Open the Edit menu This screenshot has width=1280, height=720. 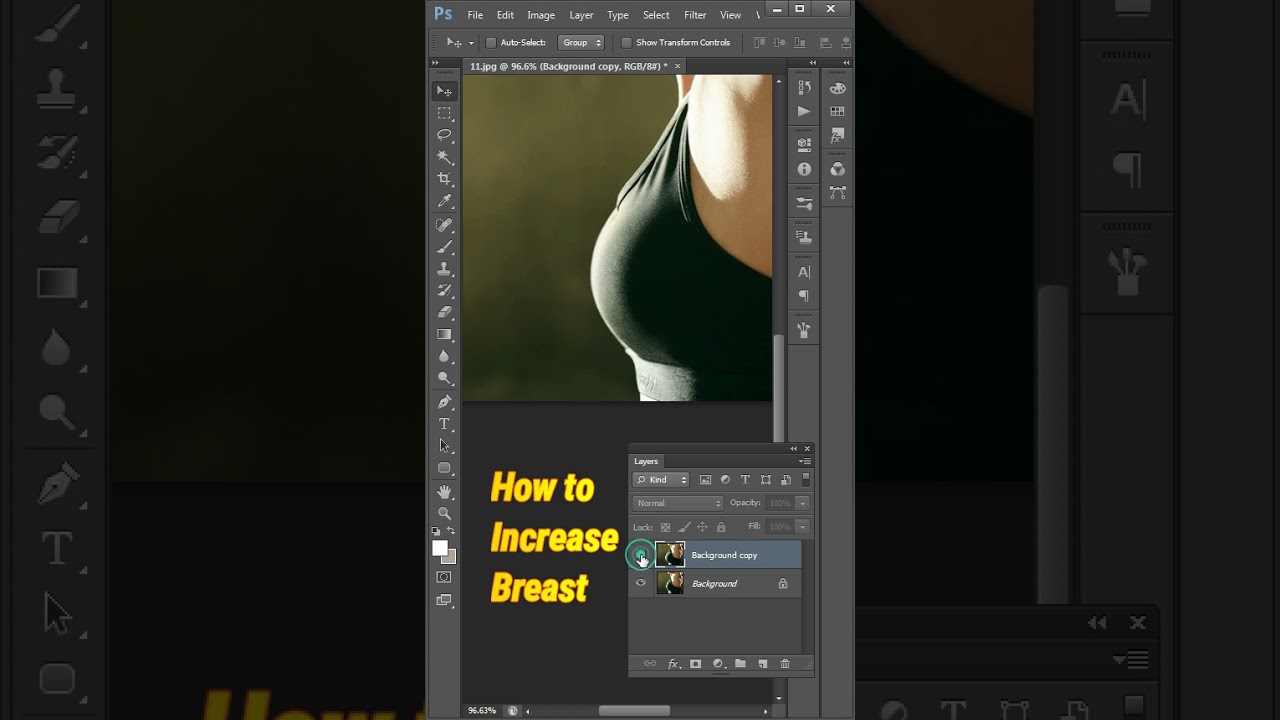click(x=505, y=15)
